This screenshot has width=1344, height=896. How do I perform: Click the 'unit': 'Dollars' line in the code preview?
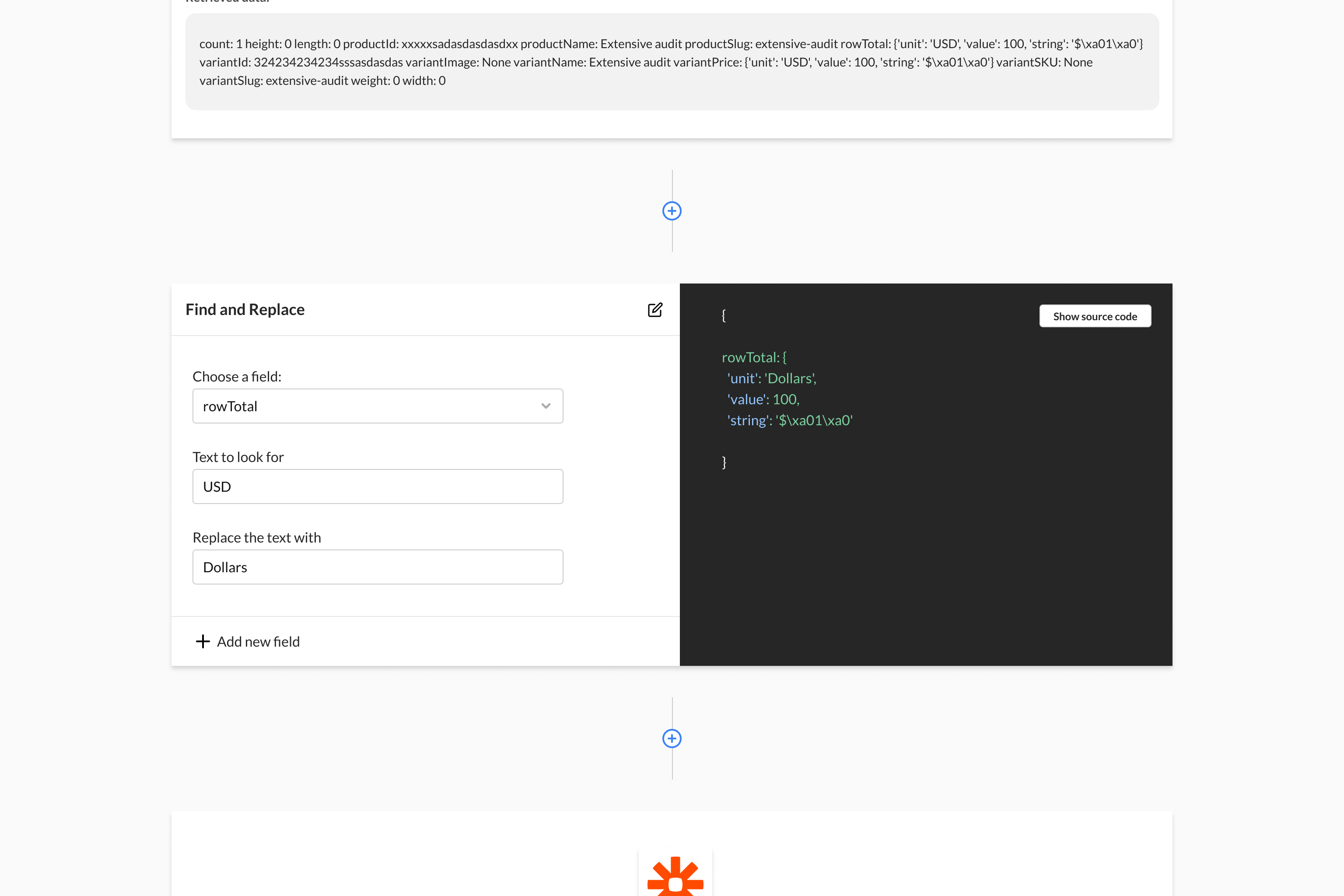click(x=771, y=378)
